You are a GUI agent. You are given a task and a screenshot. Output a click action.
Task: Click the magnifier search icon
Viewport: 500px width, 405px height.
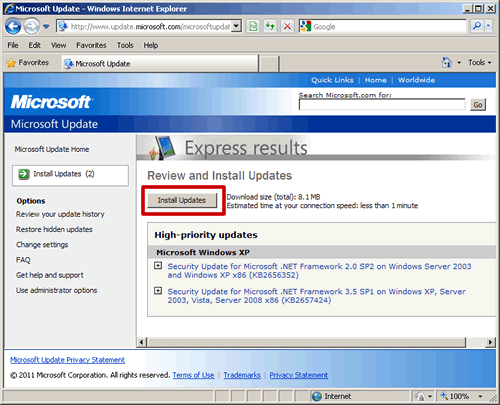click(477, 26)
